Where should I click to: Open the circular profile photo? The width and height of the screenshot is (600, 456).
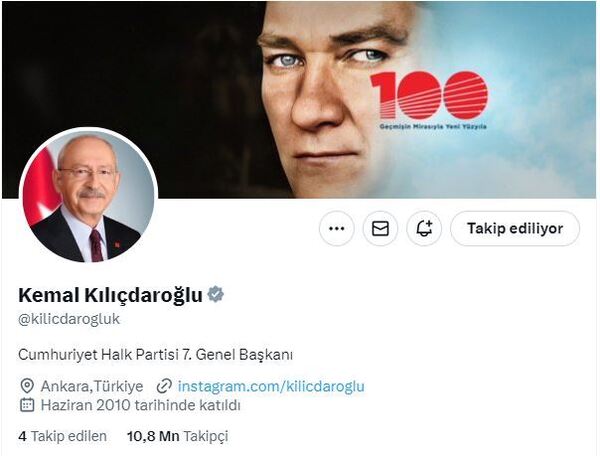click(x=88, y=197)
